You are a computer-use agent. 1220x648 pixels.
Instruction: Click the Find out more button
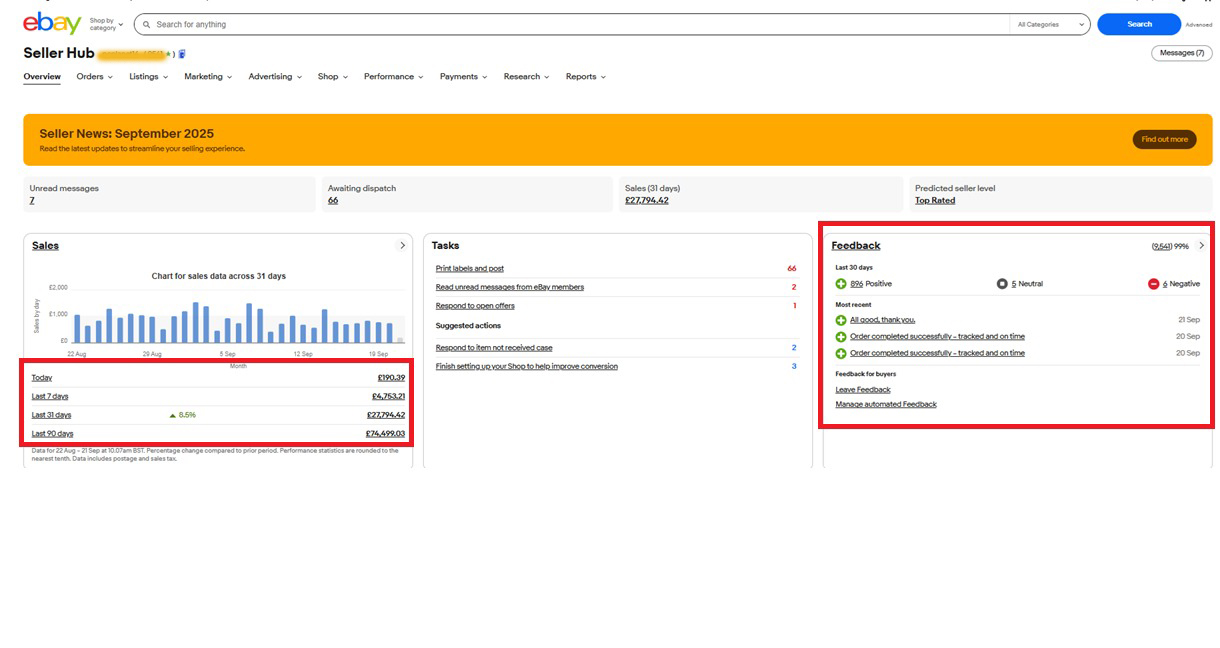point(1164,139)
